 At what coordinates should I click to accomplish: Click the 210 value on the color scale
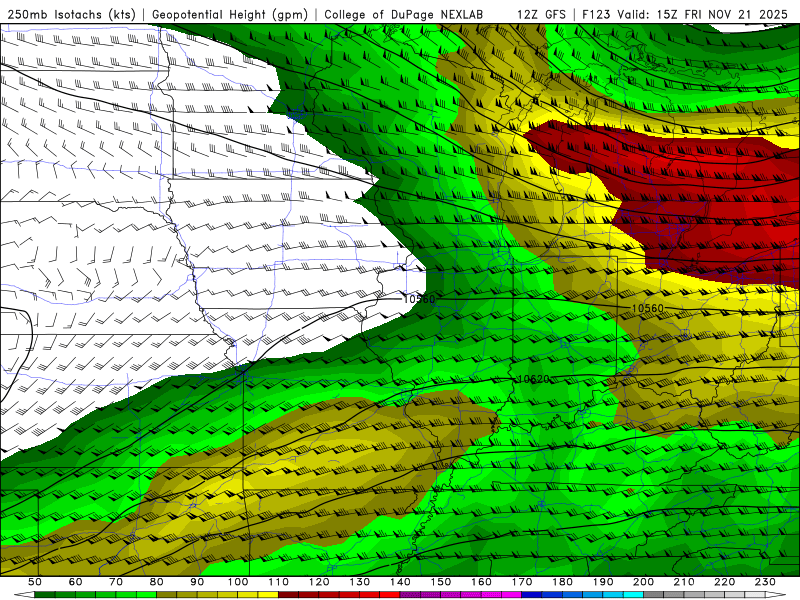(685, 582)
